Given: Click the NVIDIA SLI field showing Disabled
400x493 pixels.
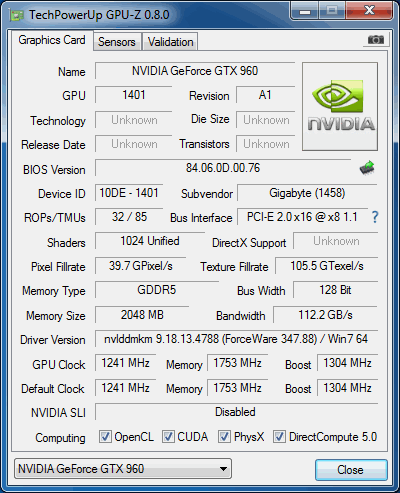Looking at the screenshot, I should point(236,412).
